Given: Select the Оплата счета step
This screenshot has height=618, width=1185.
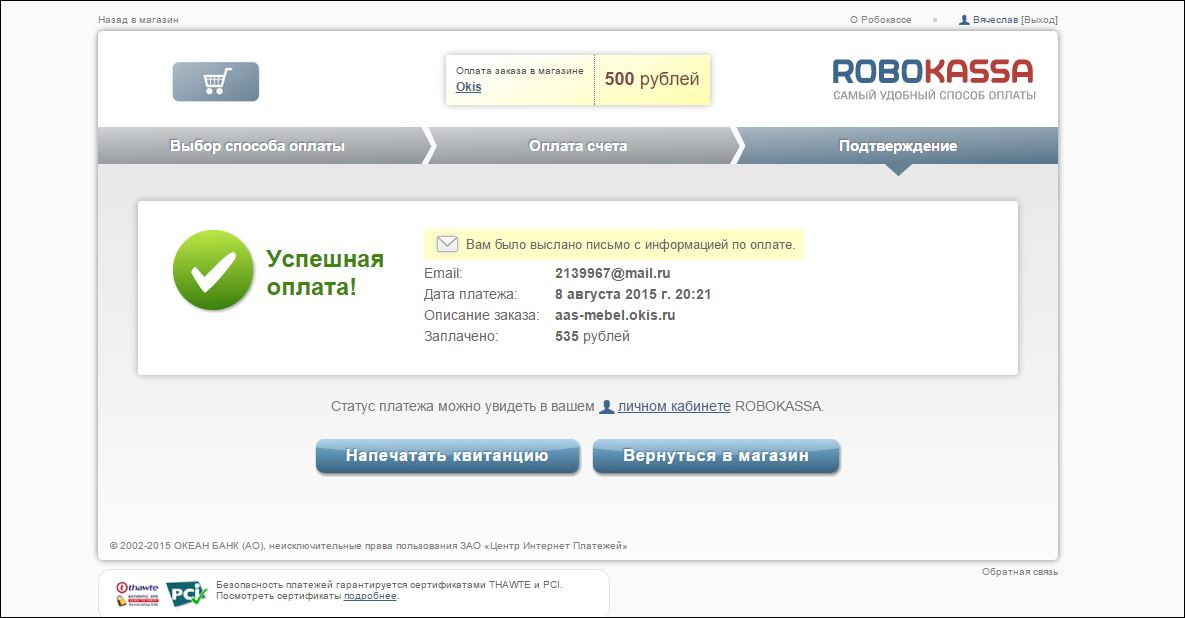Looking at the screenshot, I should pyautogui.click(x=578, y=146).
